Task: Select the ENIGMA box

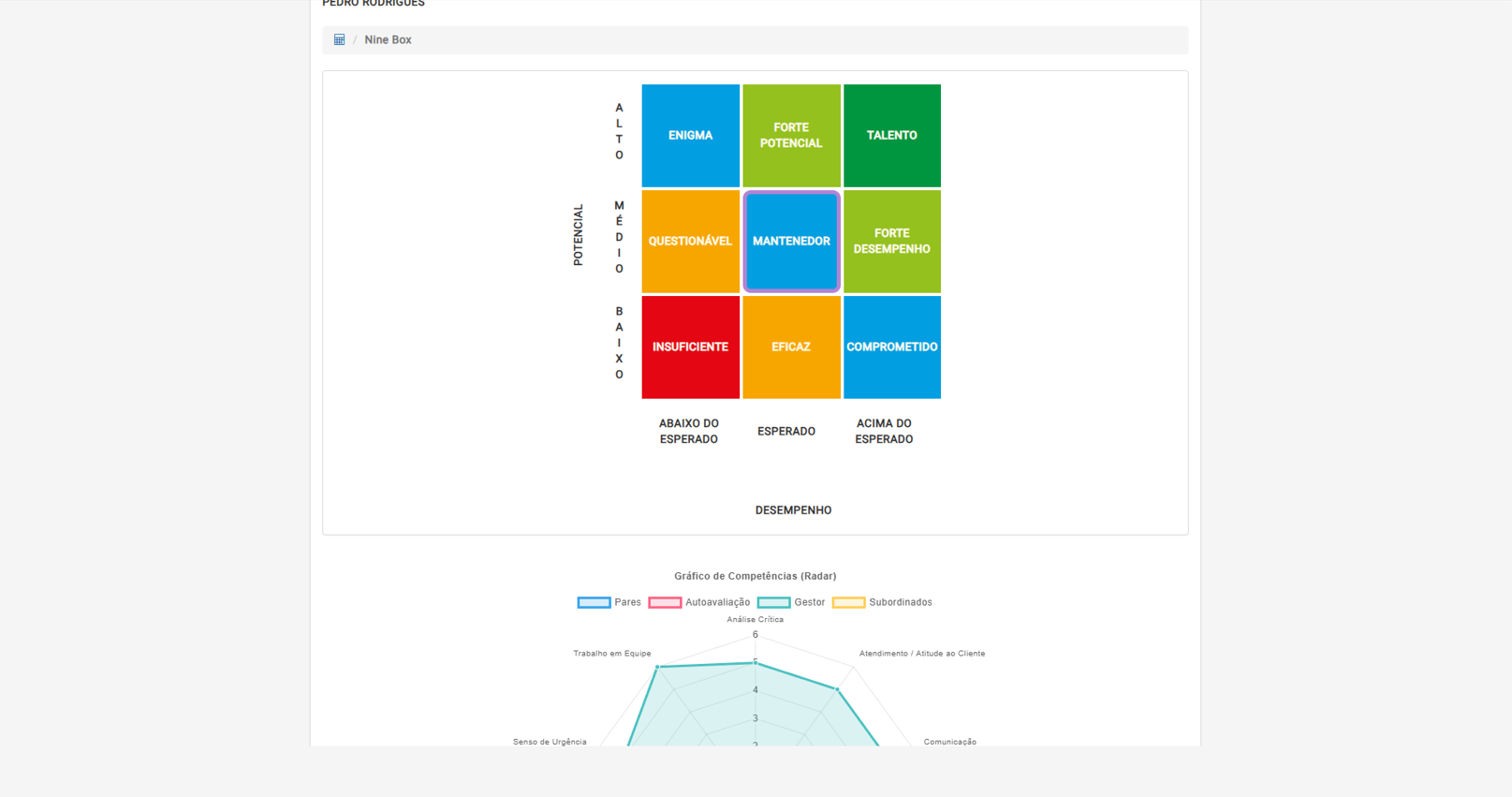Action: (x=690, y=136)
